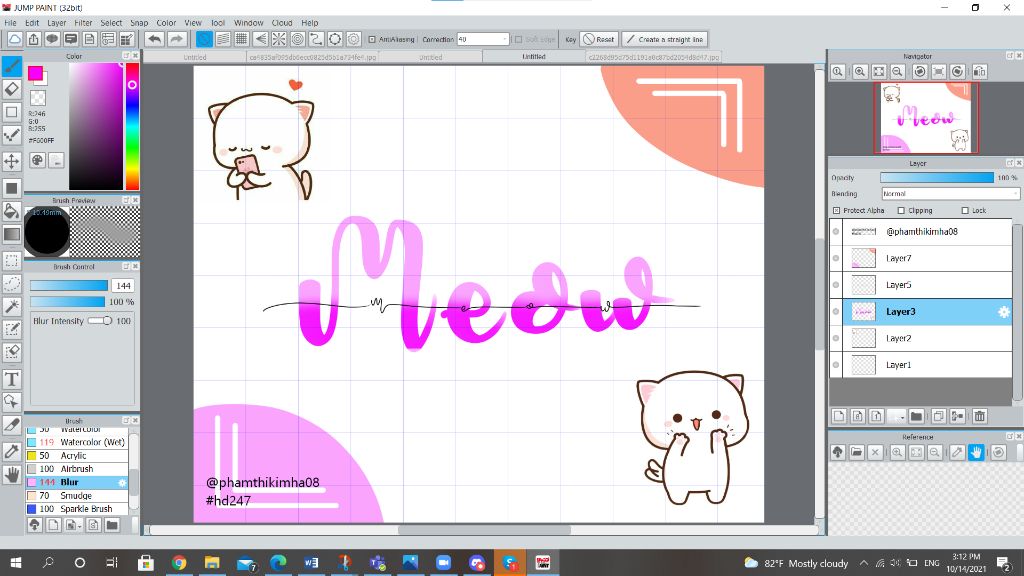The image size is (1024, 576).
Task: Select the Acrylic brush
Action: click(x=77, y=456)
